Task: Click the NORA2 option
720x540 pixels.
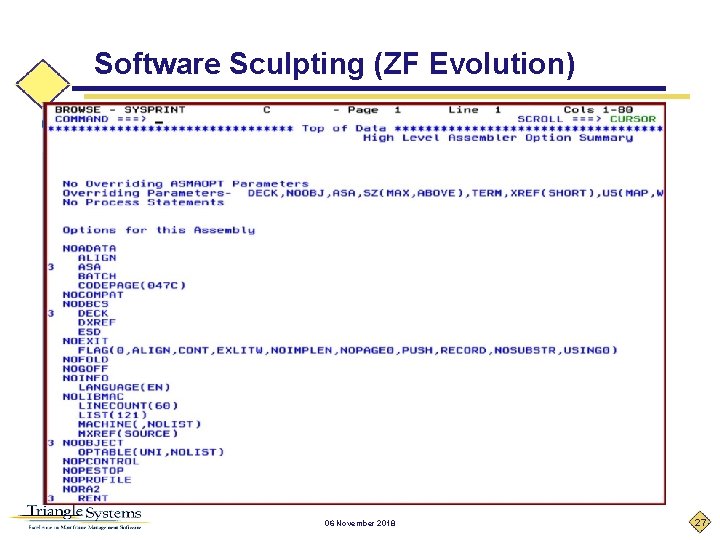Action: tap(81, 489)
